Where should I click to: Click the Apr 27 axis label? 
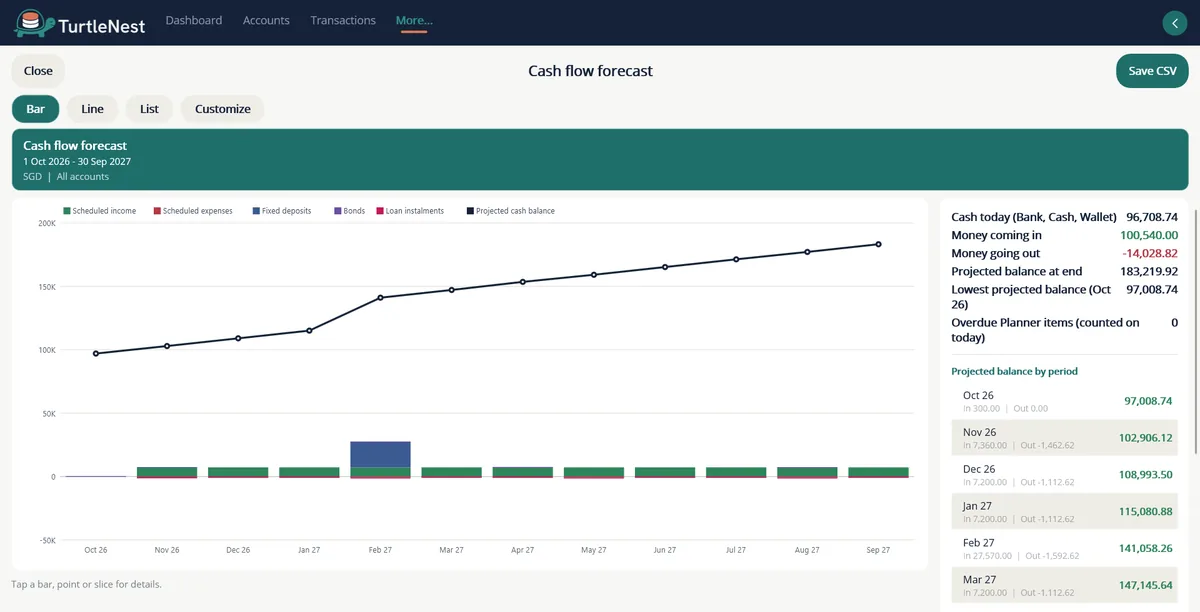pyautogui.click(x=522, y=550)
